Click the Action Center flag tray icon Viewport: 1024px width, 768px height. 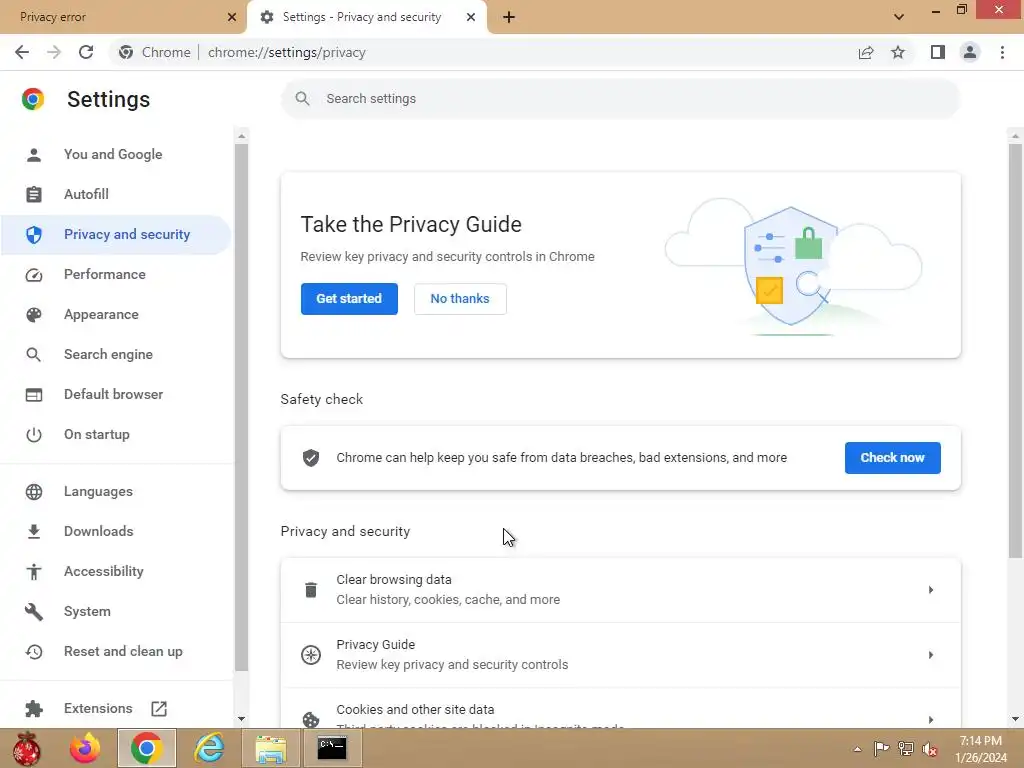click(x=881, y=749)
